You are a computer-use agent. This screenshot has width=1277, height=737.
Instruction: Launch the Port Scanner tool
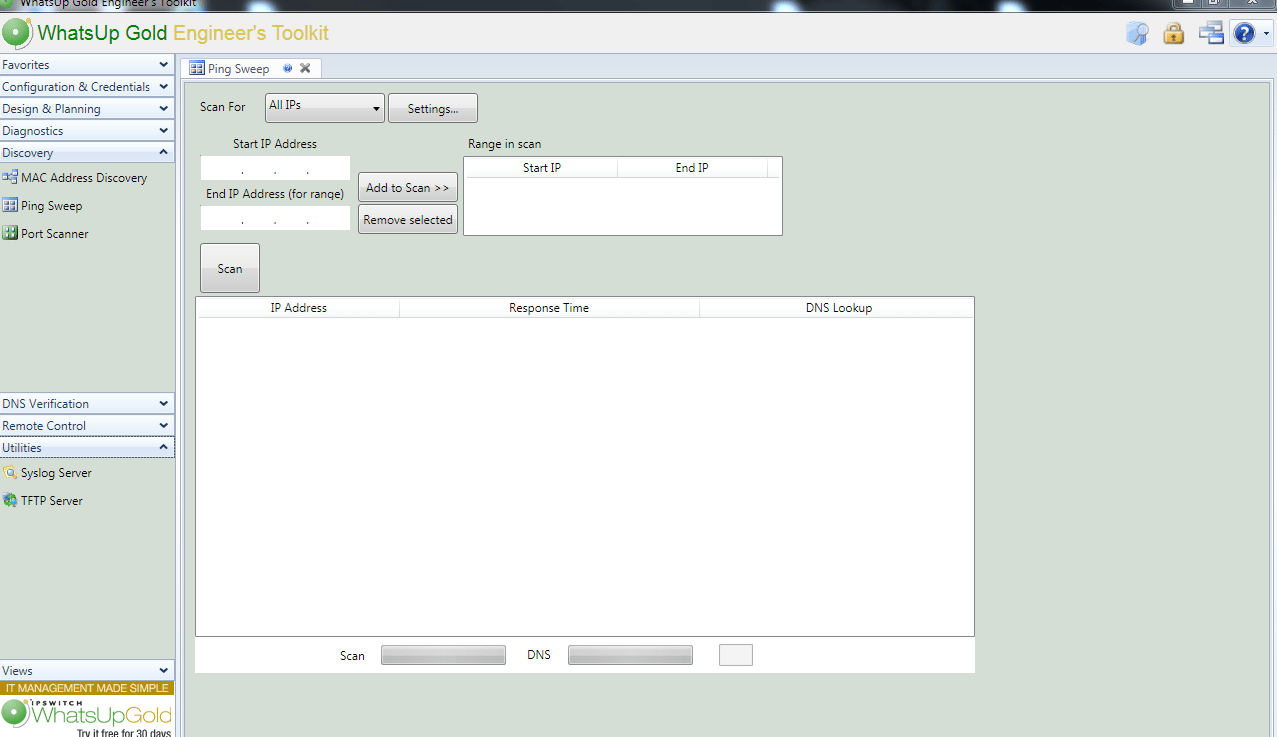tap(46, 234)
